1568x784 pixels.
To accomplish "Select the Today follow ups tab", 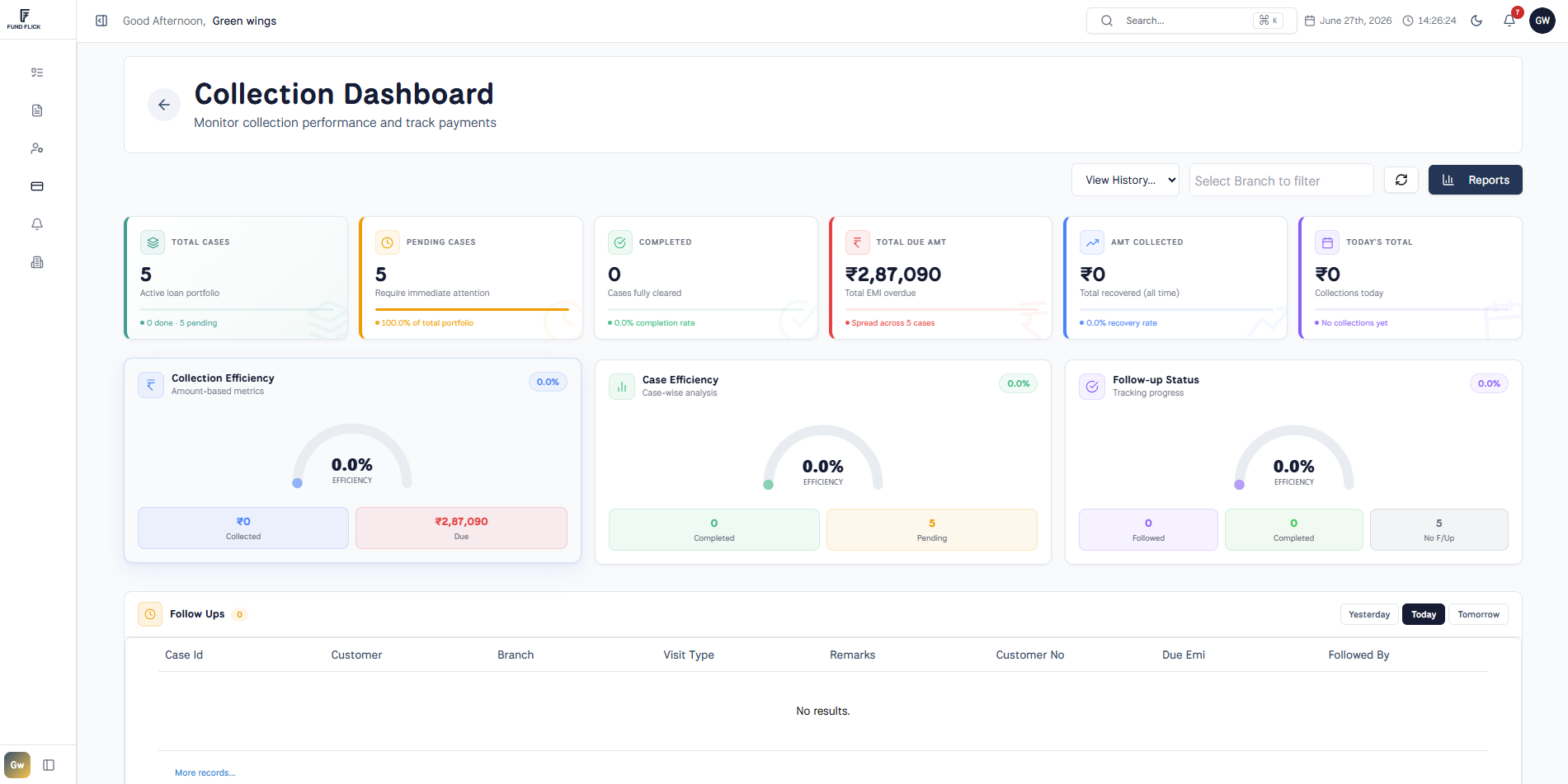I will pyautogui.click(x=1424, y=614).
